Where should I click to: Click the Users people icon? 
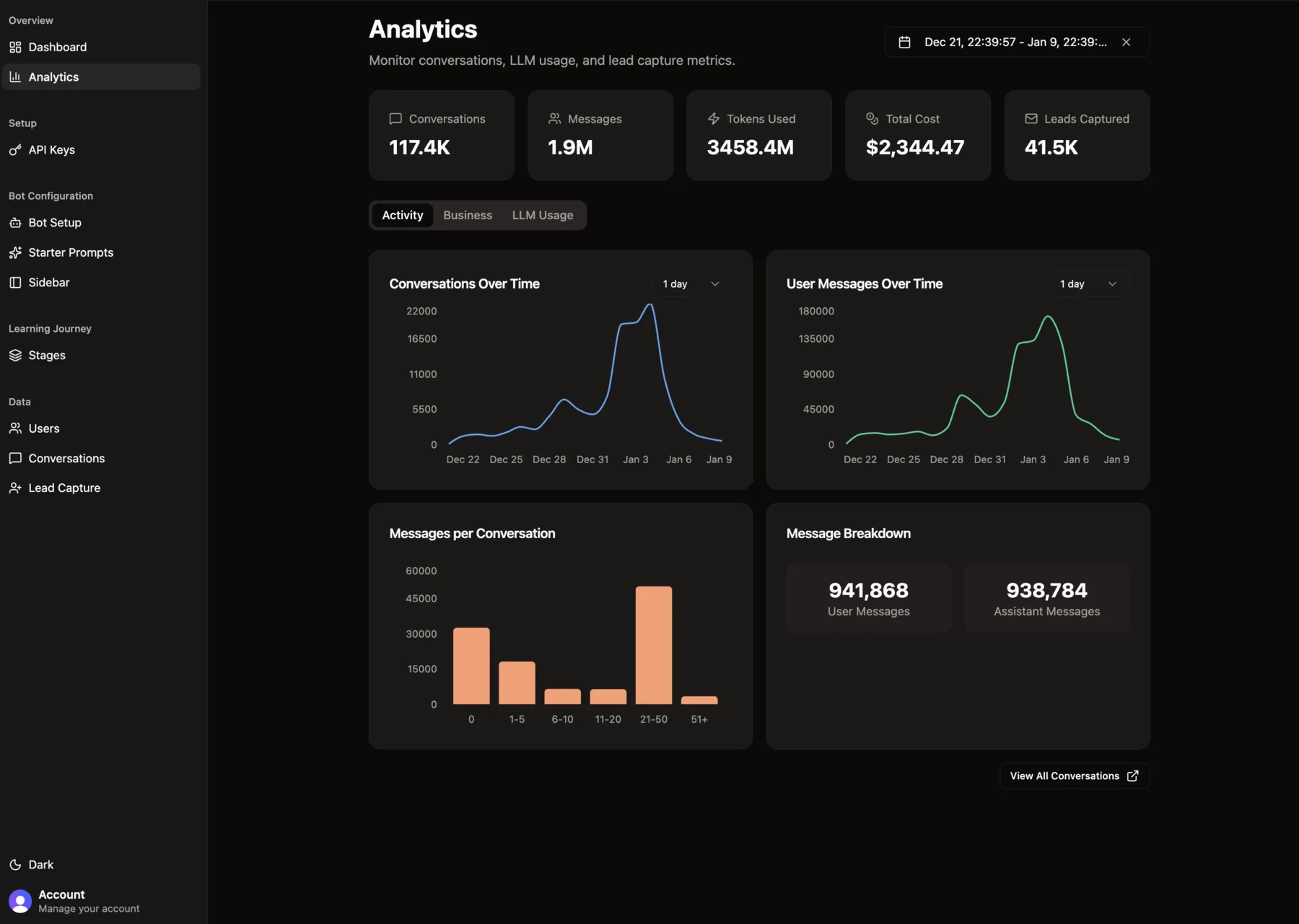click(x=15, y=428)
